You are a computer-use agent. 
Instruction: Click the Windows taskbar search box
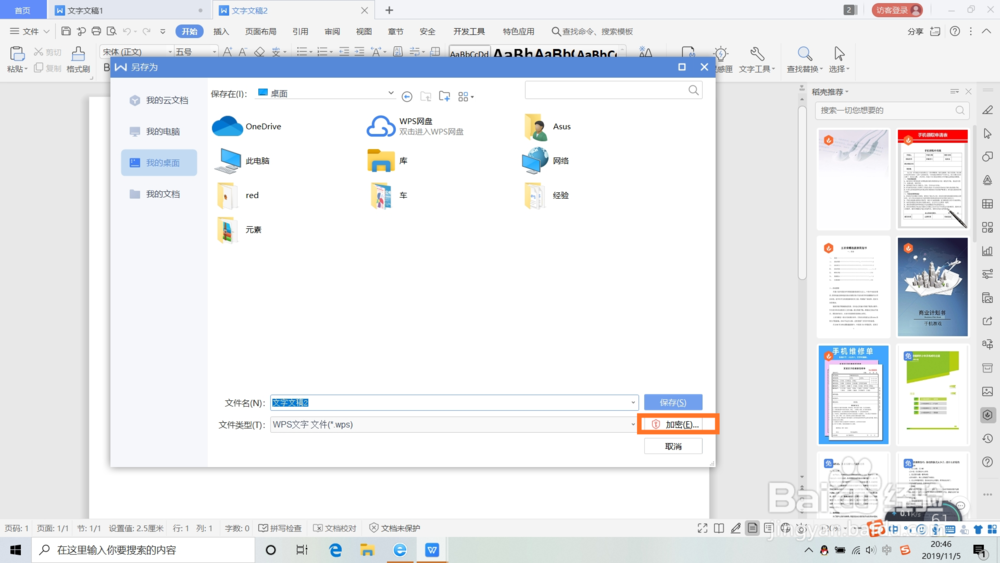click(x=144, y=550)
